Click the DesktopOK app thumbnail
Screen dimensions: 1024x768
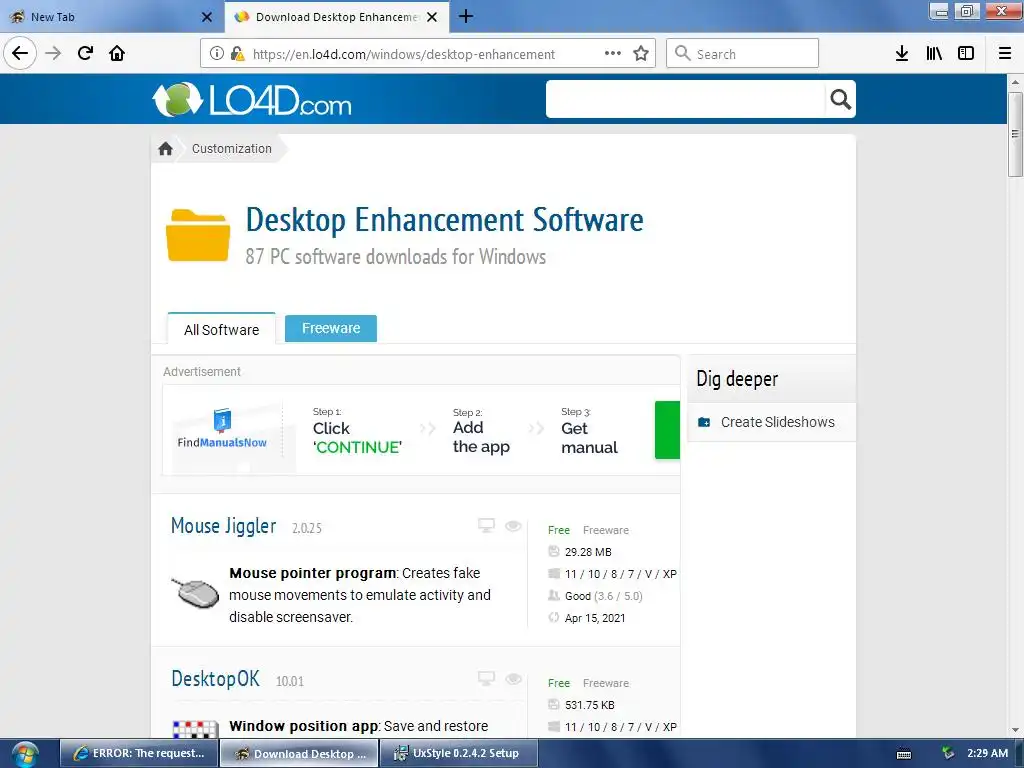point(195,729)
